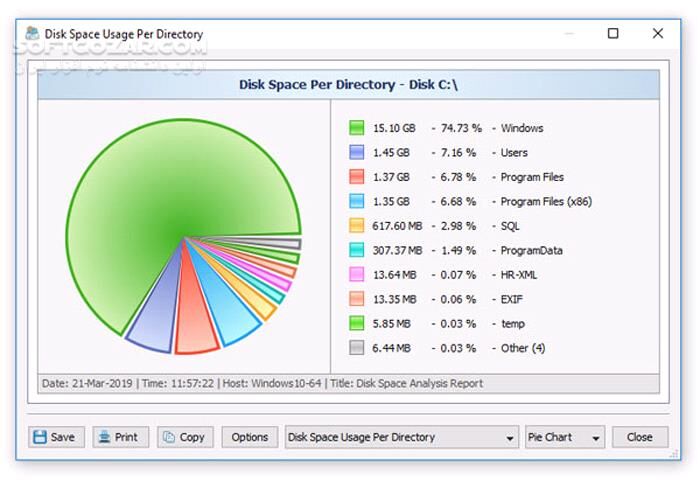Click the Save button floppy disk icon
This screenshot has width=700, height=481.
tap(39, 437)
